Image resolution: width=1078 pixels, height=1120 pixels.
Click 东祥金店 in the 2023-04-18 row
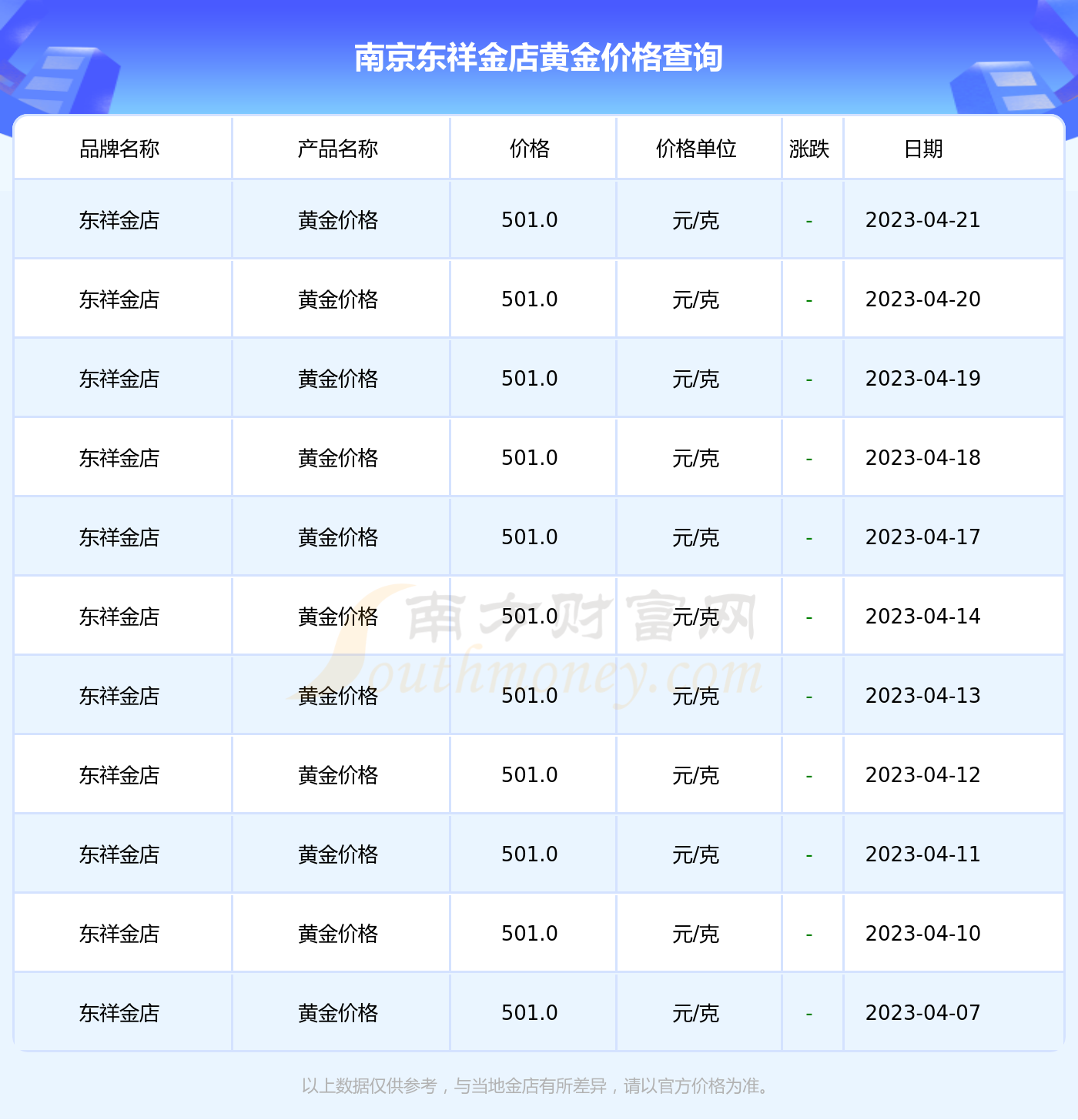coord(119,459)
